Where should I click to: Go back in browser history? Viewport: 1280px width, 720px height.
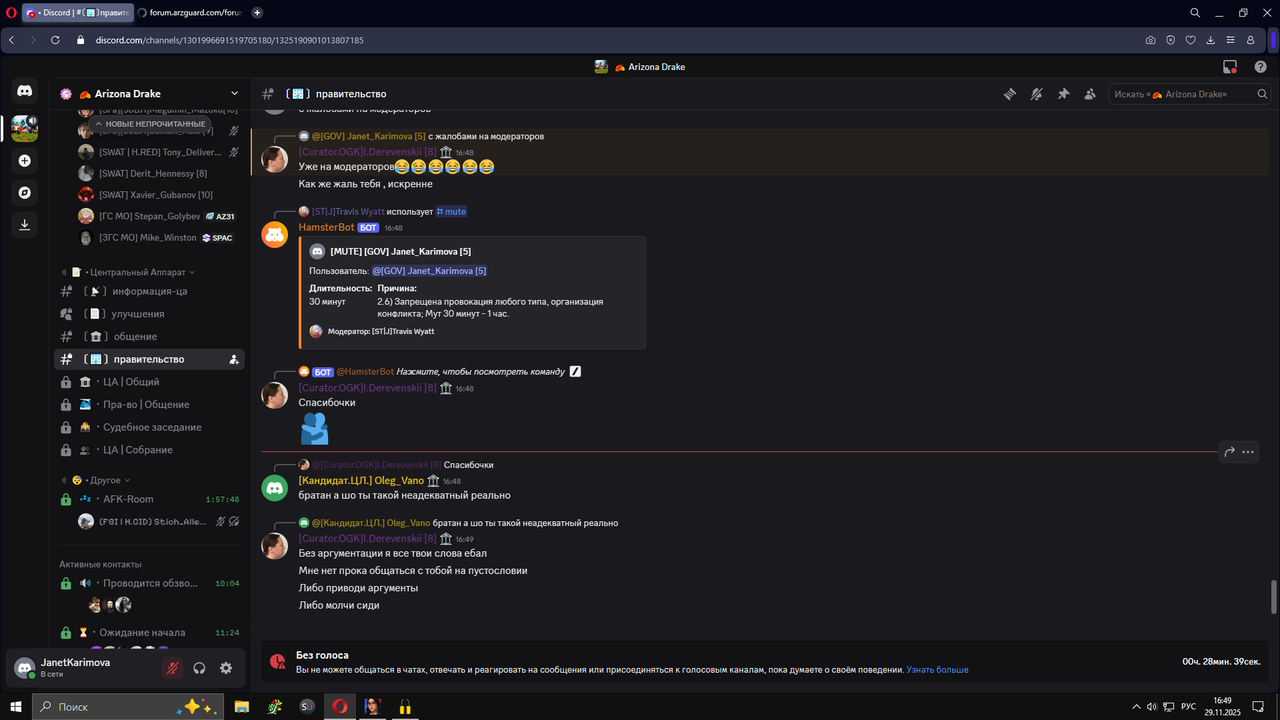11,40
